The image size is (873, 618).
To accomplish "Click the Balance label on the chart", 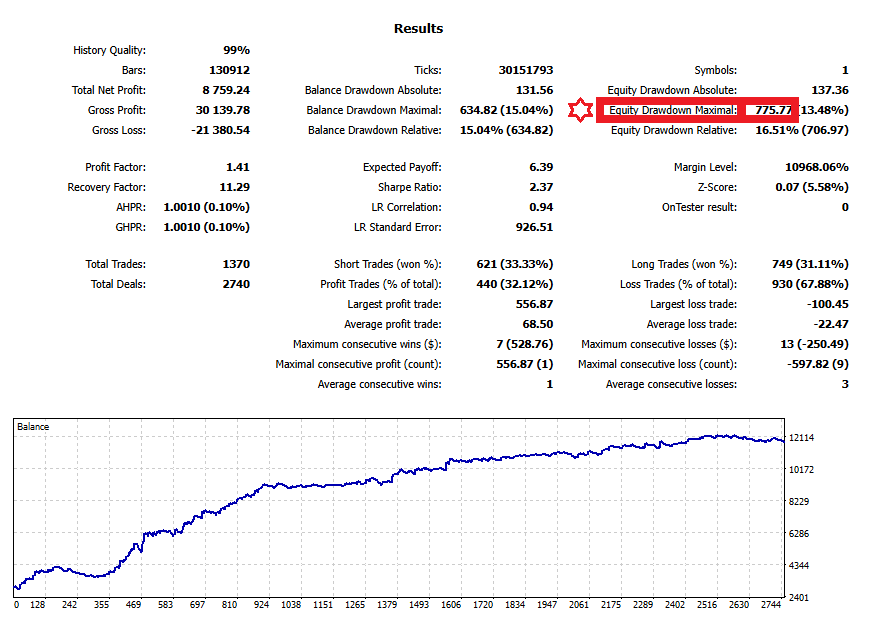I will [x=35, y=426].
